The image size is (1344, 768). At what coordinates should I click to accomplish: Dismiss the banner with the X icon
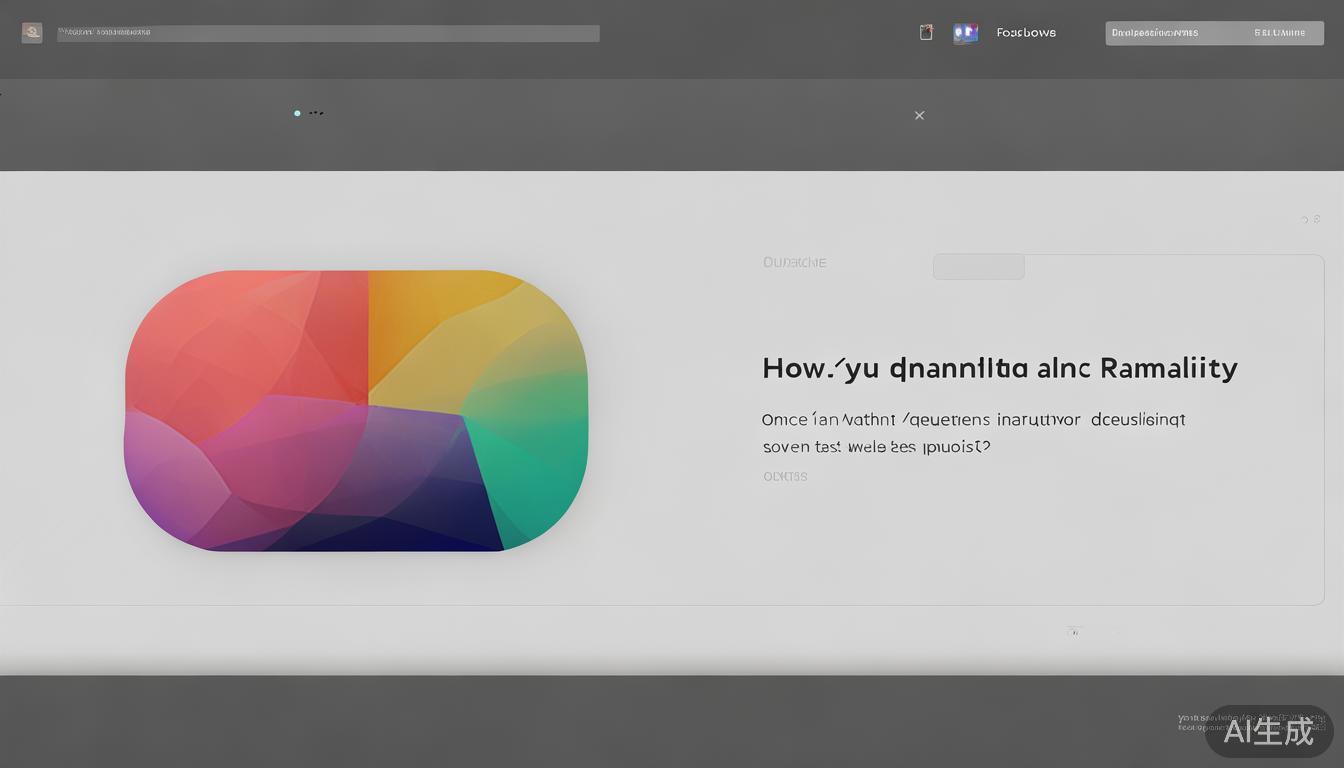[919, 115]
